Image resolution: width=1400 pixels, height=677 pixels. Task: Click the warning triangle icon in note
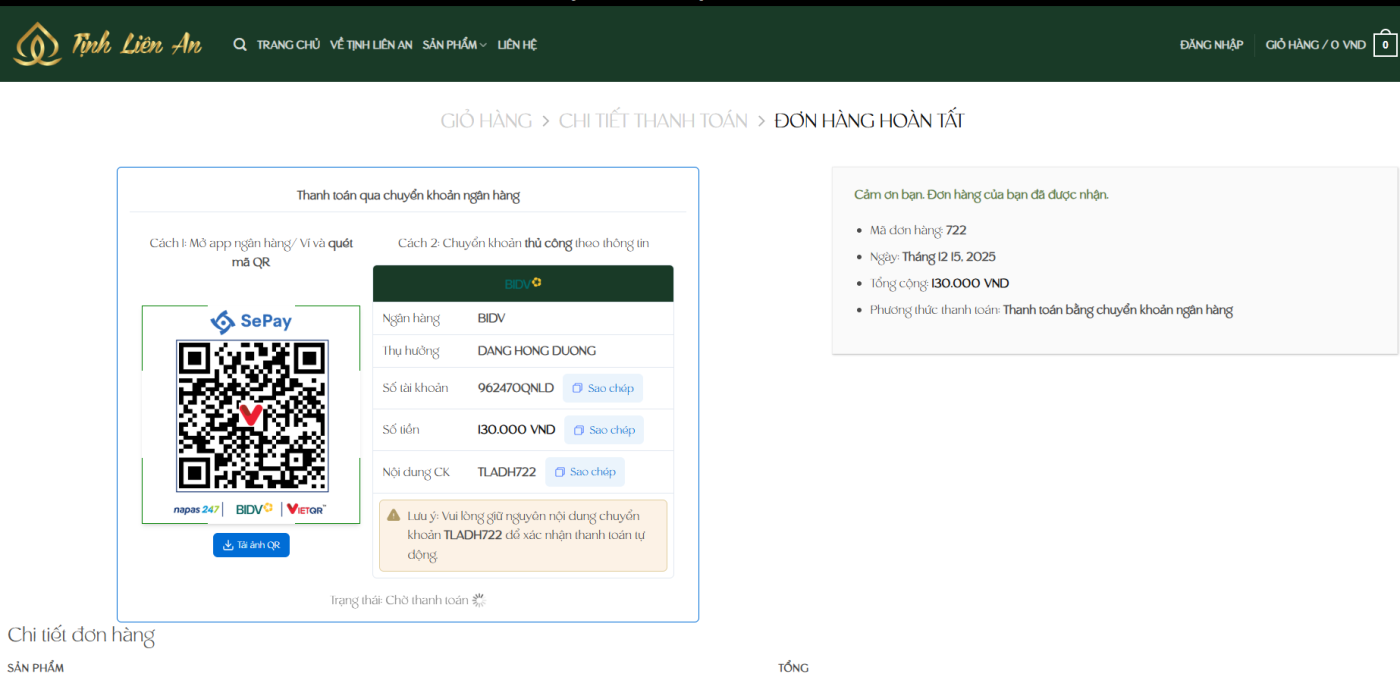pos(394,515)
